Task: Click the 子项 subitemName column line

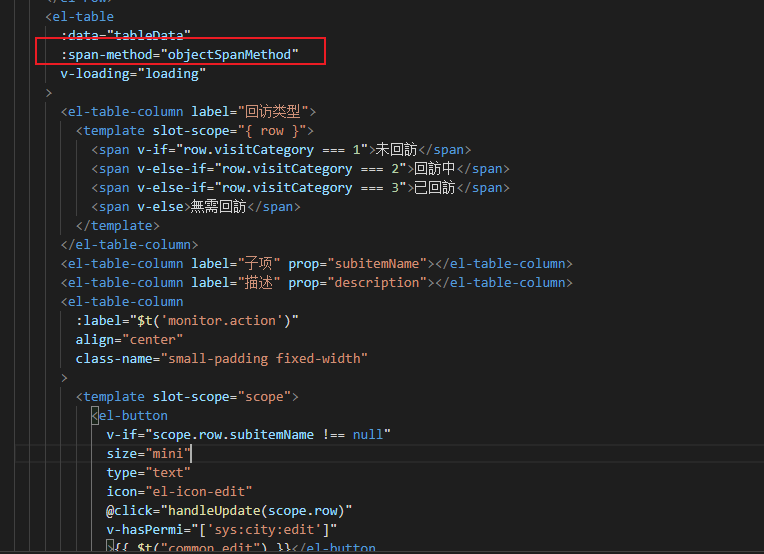Action: [x=317, y=264]
